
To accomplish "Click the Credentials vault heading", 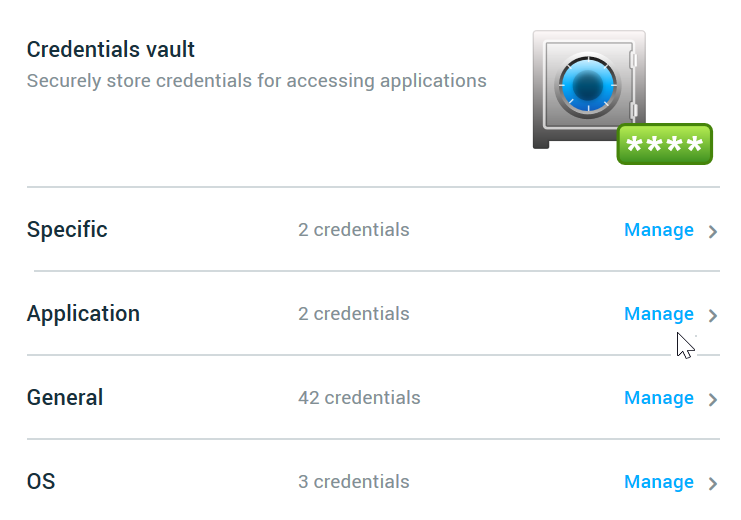I will click(111, 50).
